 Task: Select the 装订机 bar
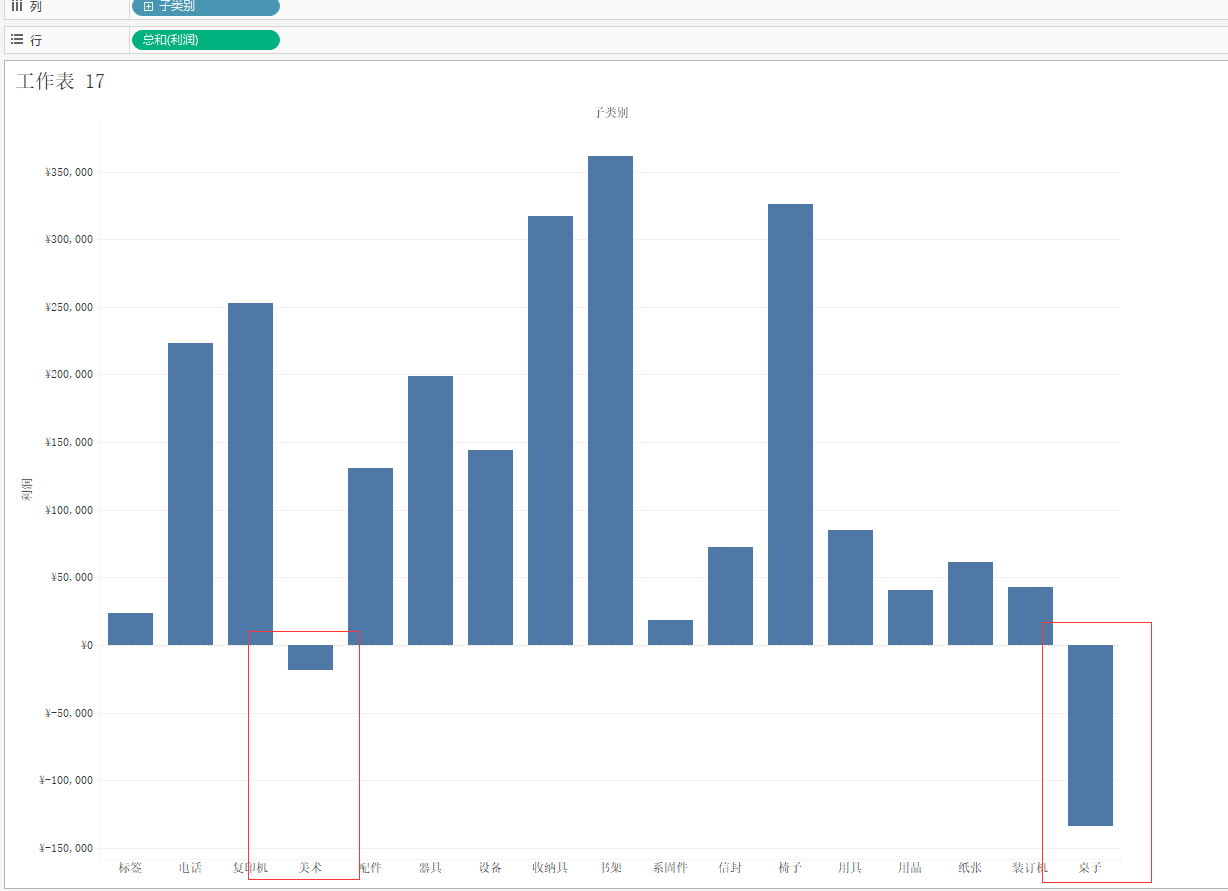[x=1030, y=616]
